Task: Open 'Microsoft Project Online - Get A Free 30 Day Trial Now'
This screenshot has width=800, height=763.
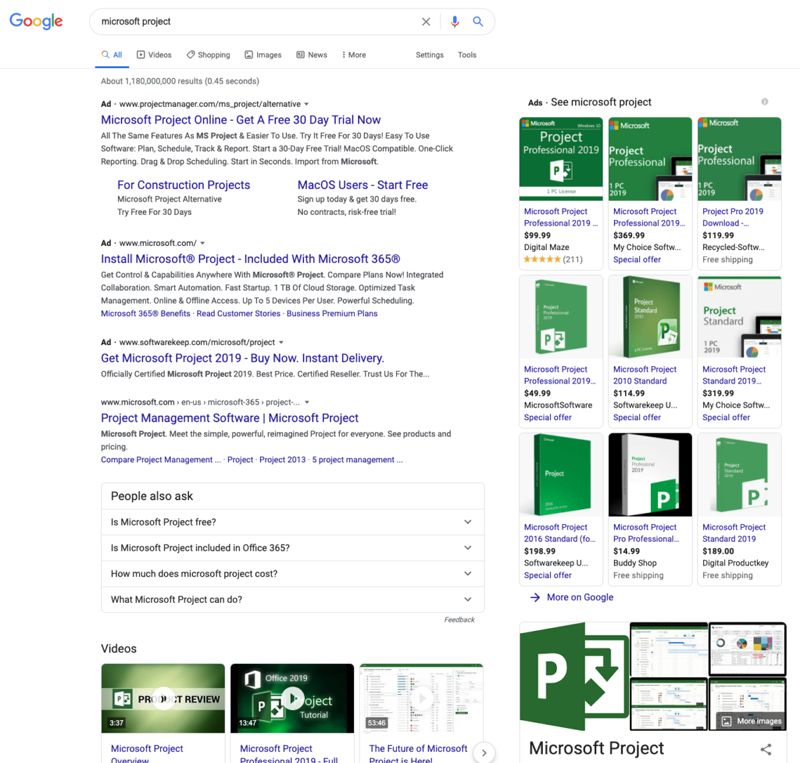Action: click(x=241, y=120)
